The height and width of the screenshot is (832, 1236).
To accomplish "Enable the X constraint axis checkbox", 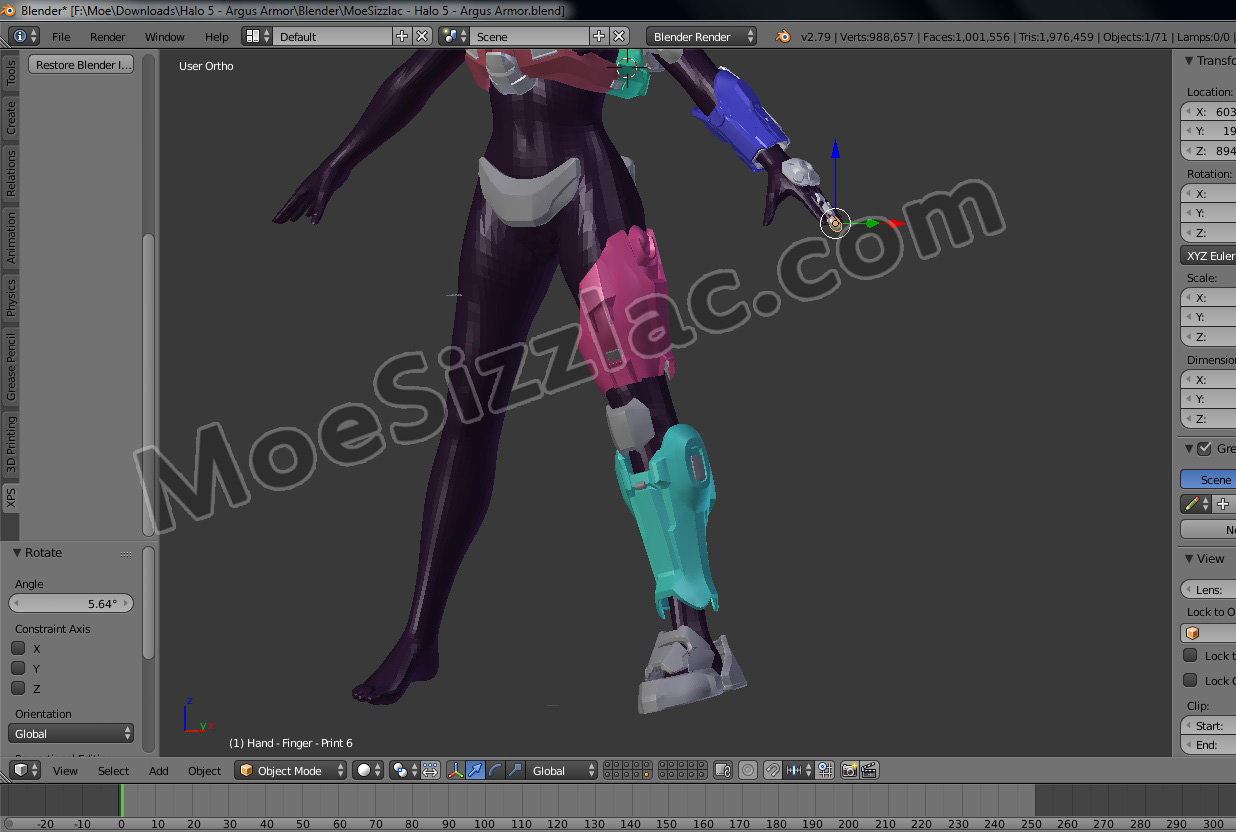I will click(18, 648).
